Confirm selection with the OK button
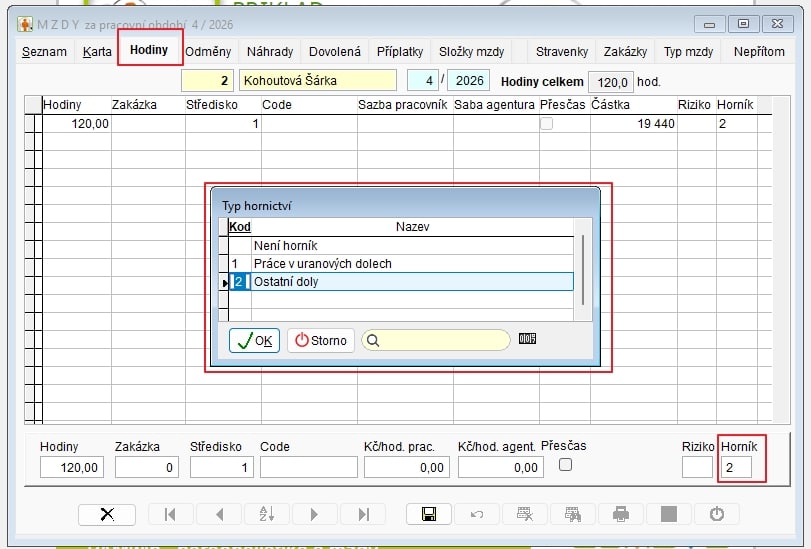The image size is (811, 549). tap(254, 340)
